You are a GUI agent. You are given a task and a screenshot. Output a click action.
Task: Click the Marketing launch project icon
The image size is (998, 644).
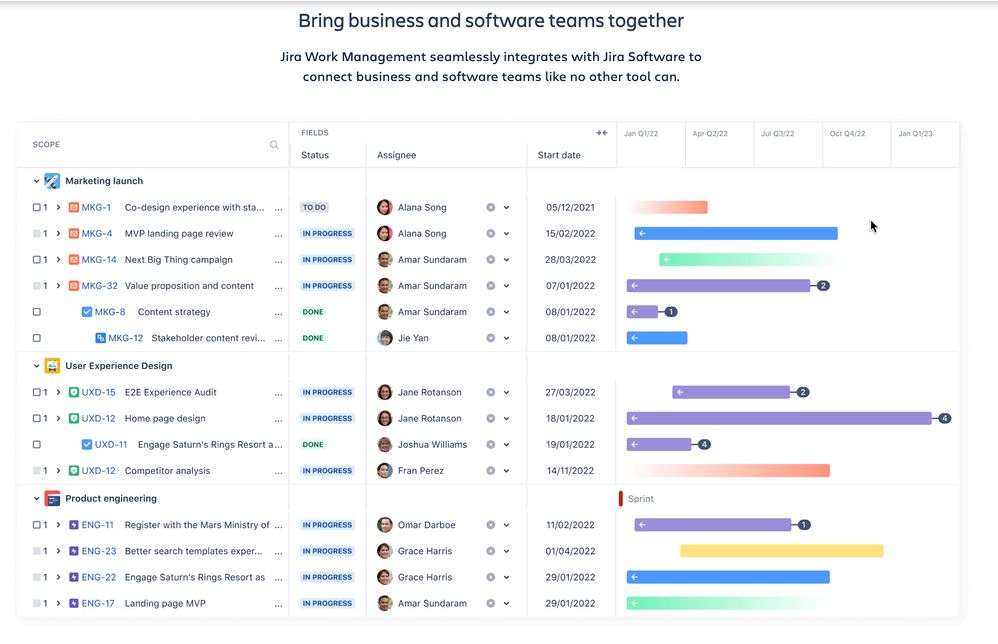(52, 181)
